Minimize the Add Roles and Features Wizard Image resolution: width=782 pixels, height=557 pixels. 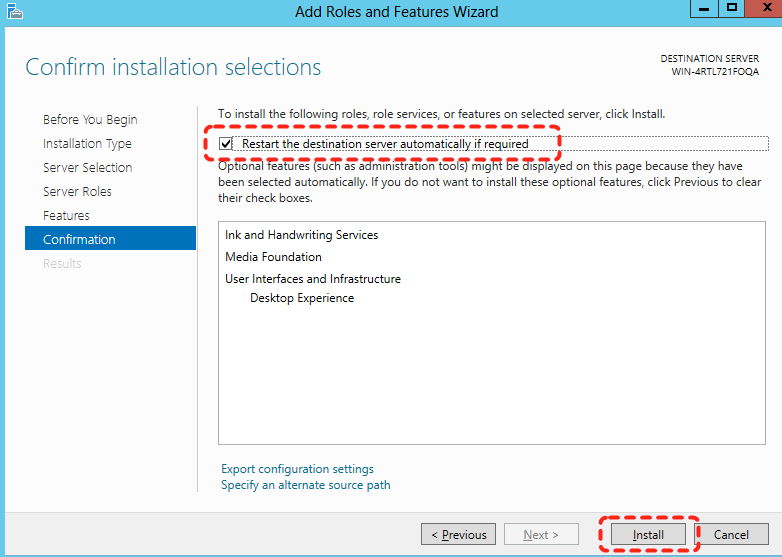pyautogui.click(x=703, y=9)
